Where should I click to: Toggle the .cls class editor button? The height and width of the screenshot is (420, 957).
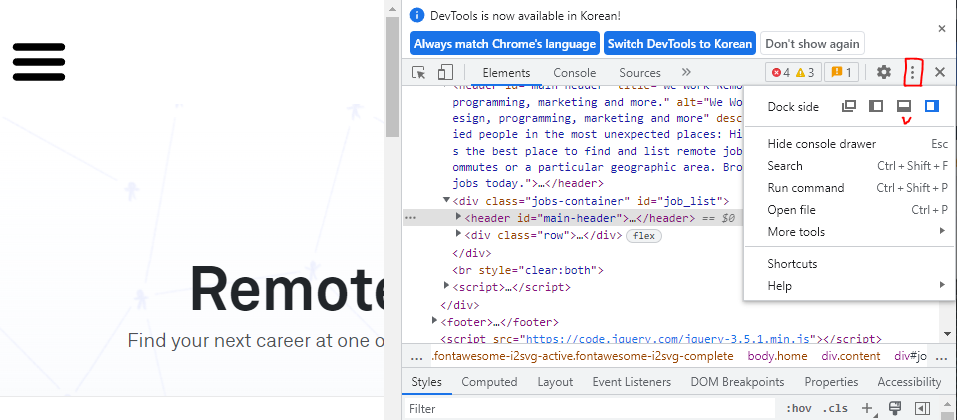click(x=835, y=408)
